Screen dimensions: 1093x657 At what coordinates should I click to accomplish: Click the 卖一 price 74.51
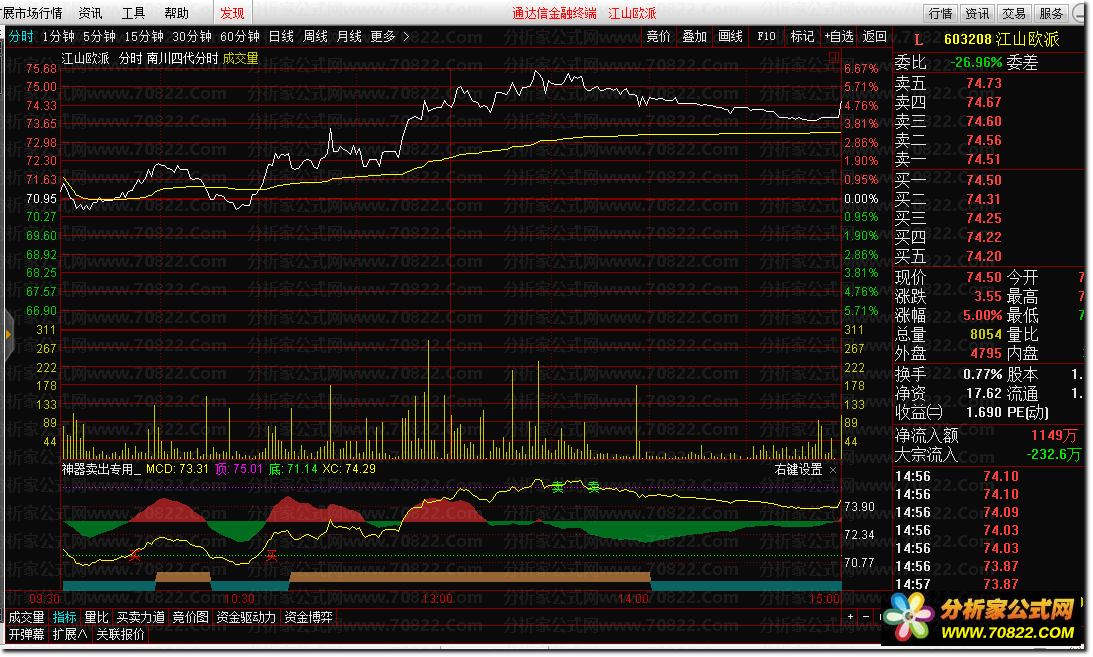pos(984,160)
